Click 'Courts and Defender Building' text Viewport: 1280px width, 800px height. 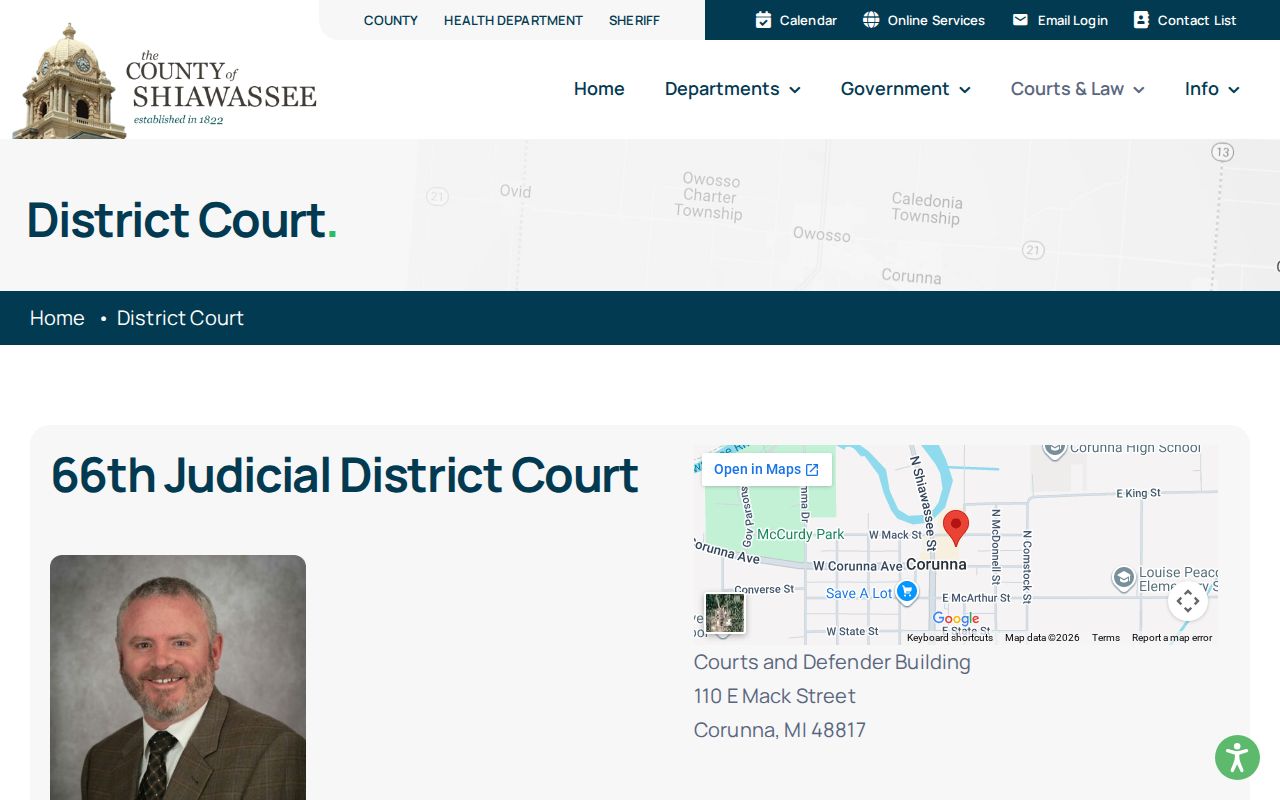pyautogui.click(x=832, y=662)
